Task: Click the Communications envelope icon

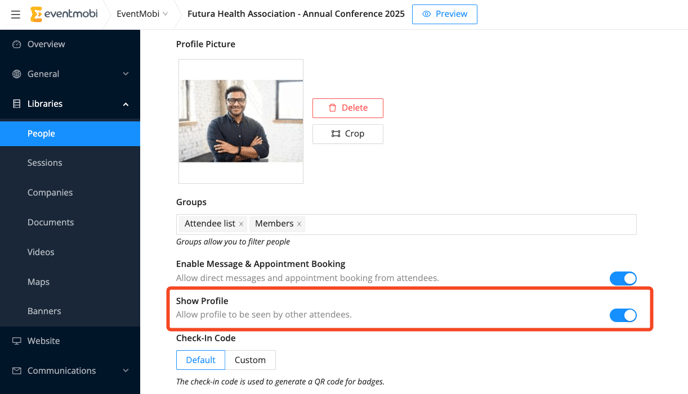Action: click(17, 371)
